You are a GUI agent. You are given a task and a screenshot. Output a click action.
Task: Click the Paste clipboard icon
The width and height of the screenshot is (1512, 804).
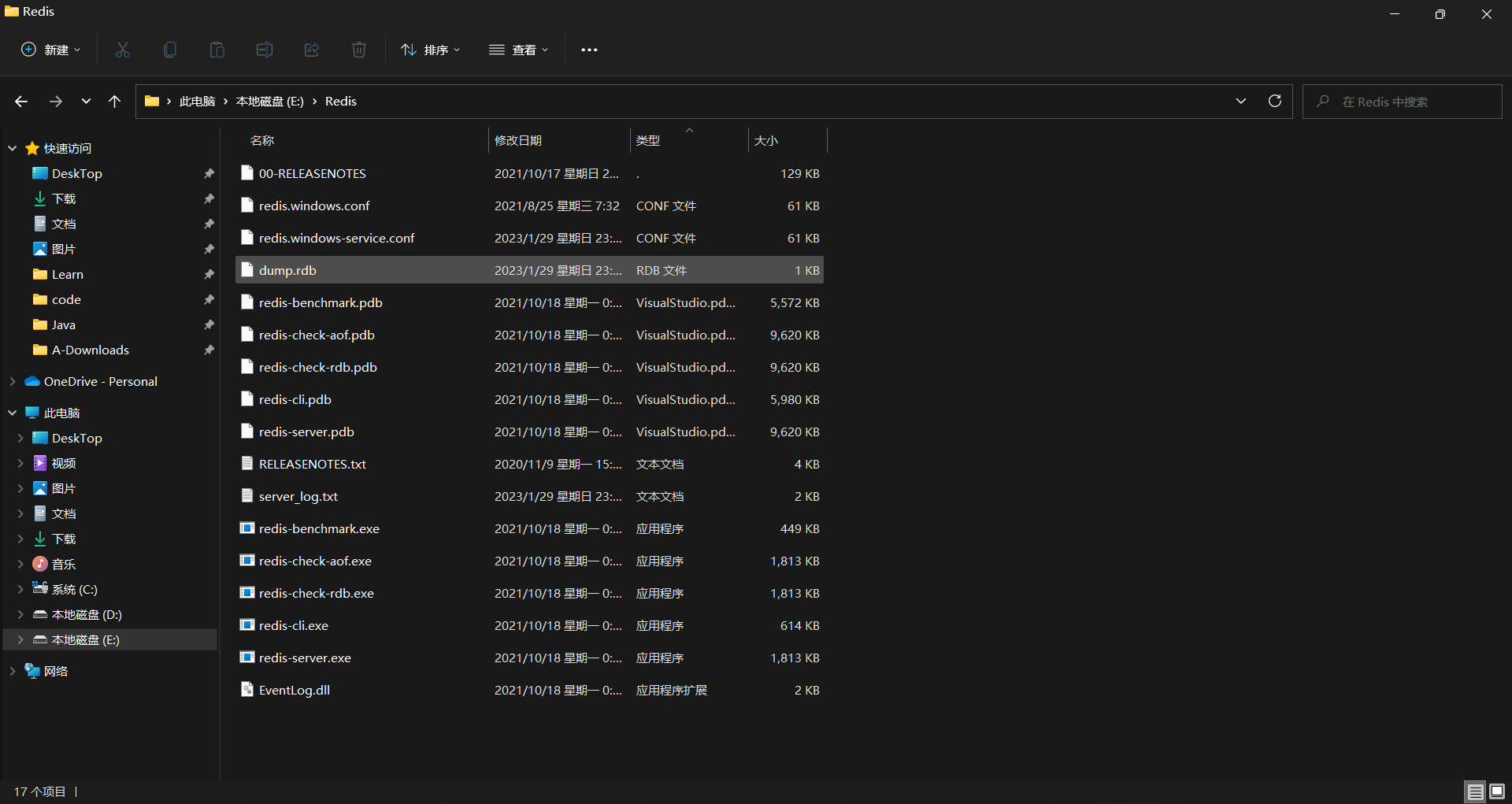217,50
